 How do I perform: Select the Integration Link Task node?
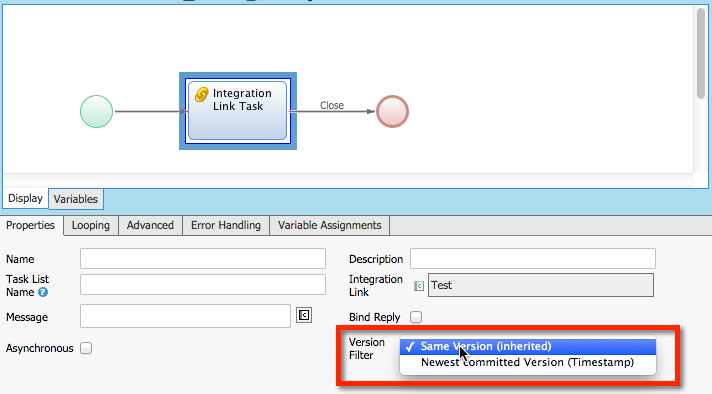(237, 111)
